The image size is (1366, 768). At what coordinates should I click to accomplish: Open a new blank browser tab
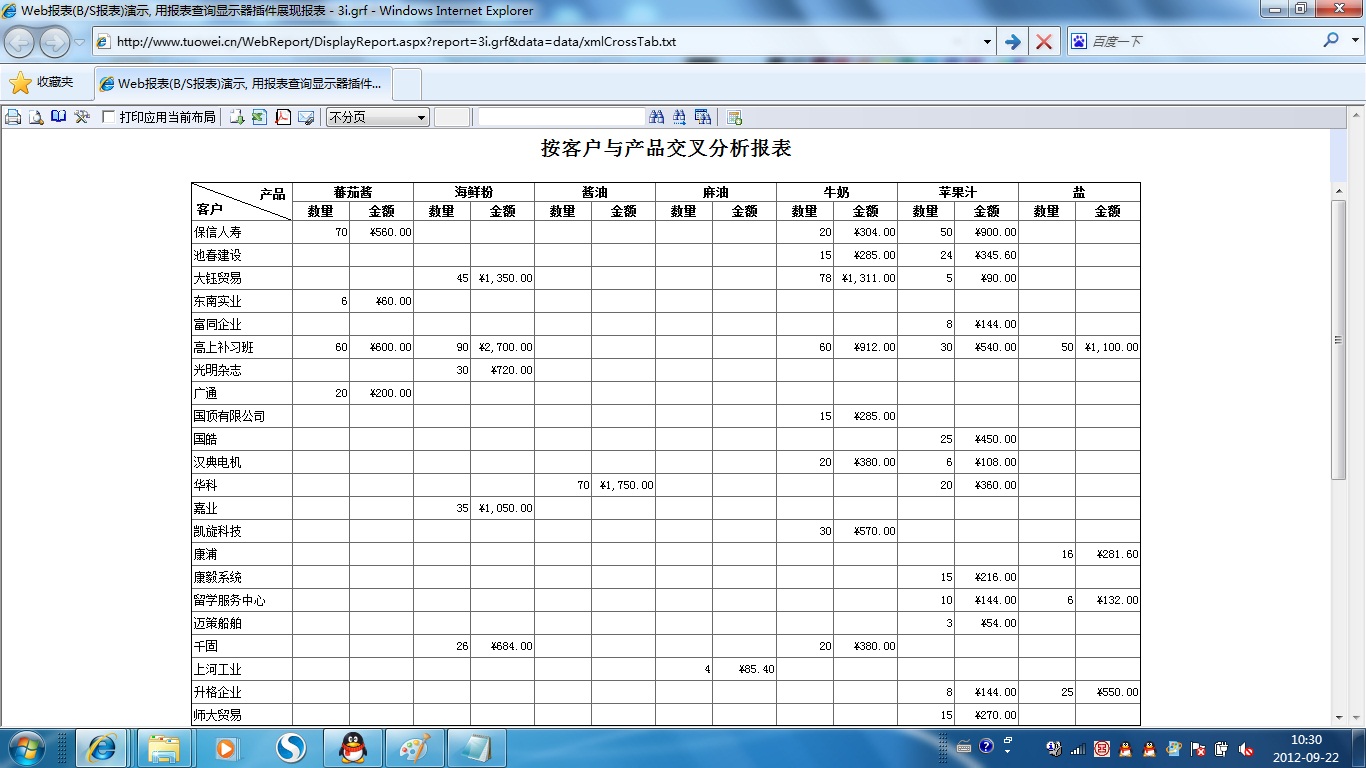[x=408, y=84]
